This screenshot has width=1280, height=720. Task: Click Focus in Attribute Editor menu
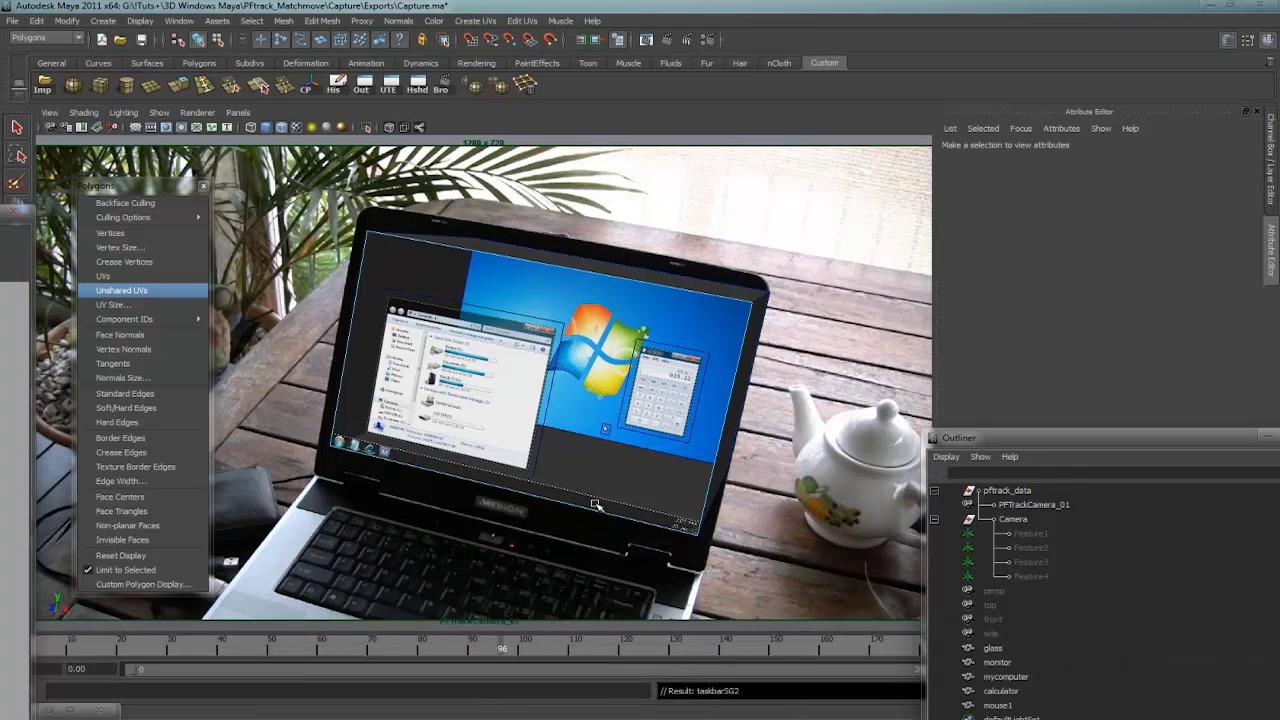pos(1021,129)
